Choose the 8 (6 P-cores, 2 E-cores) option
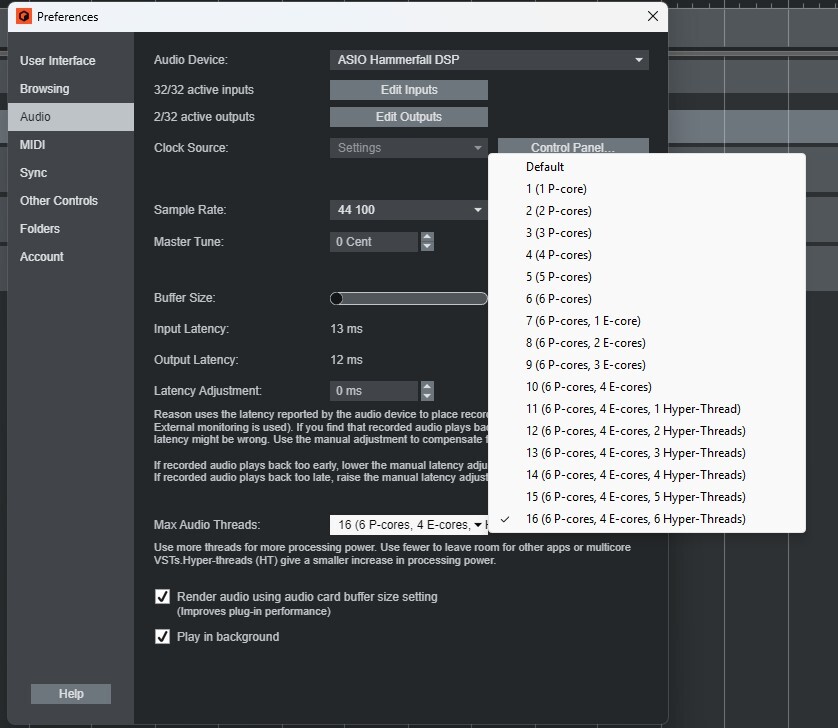The height and width of the screenshot is (728, 838). click(583, 342)
